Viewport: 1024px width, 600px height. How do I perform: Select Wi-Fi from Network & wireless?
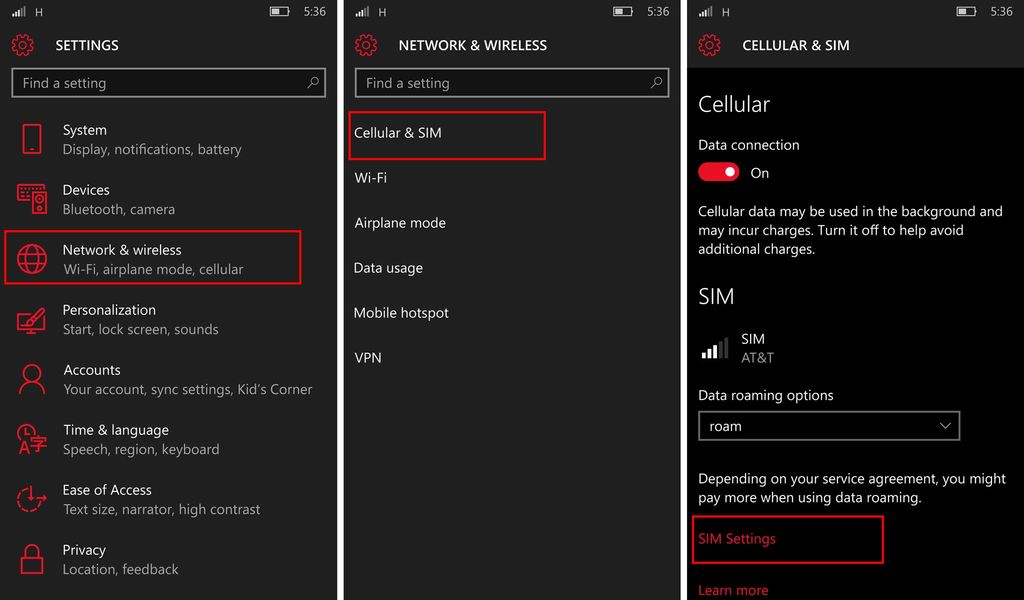pyautogui.click(x=369, y=178)
